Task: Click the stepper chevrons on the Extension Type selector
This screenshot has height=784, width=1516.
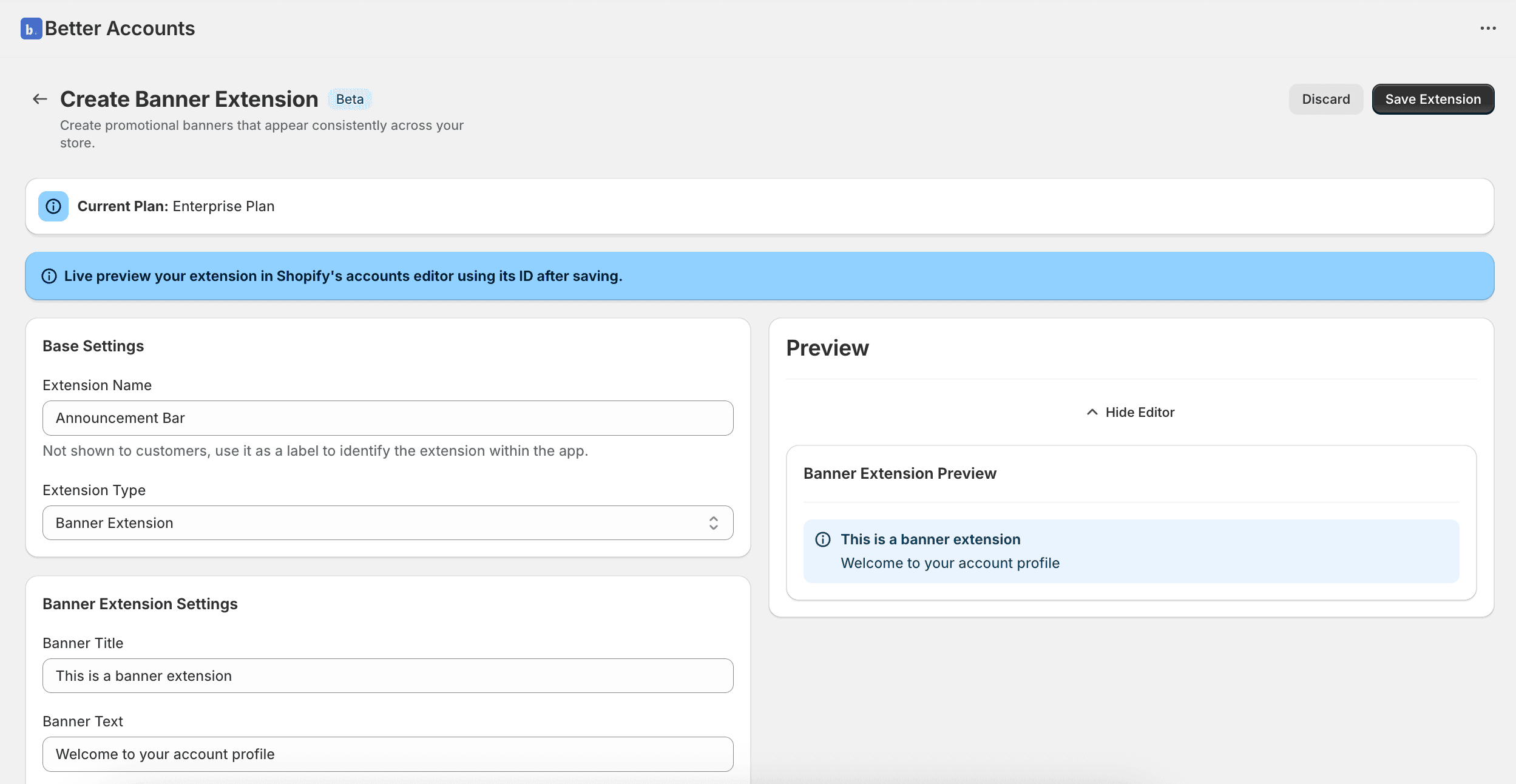Action: (714, 522)
